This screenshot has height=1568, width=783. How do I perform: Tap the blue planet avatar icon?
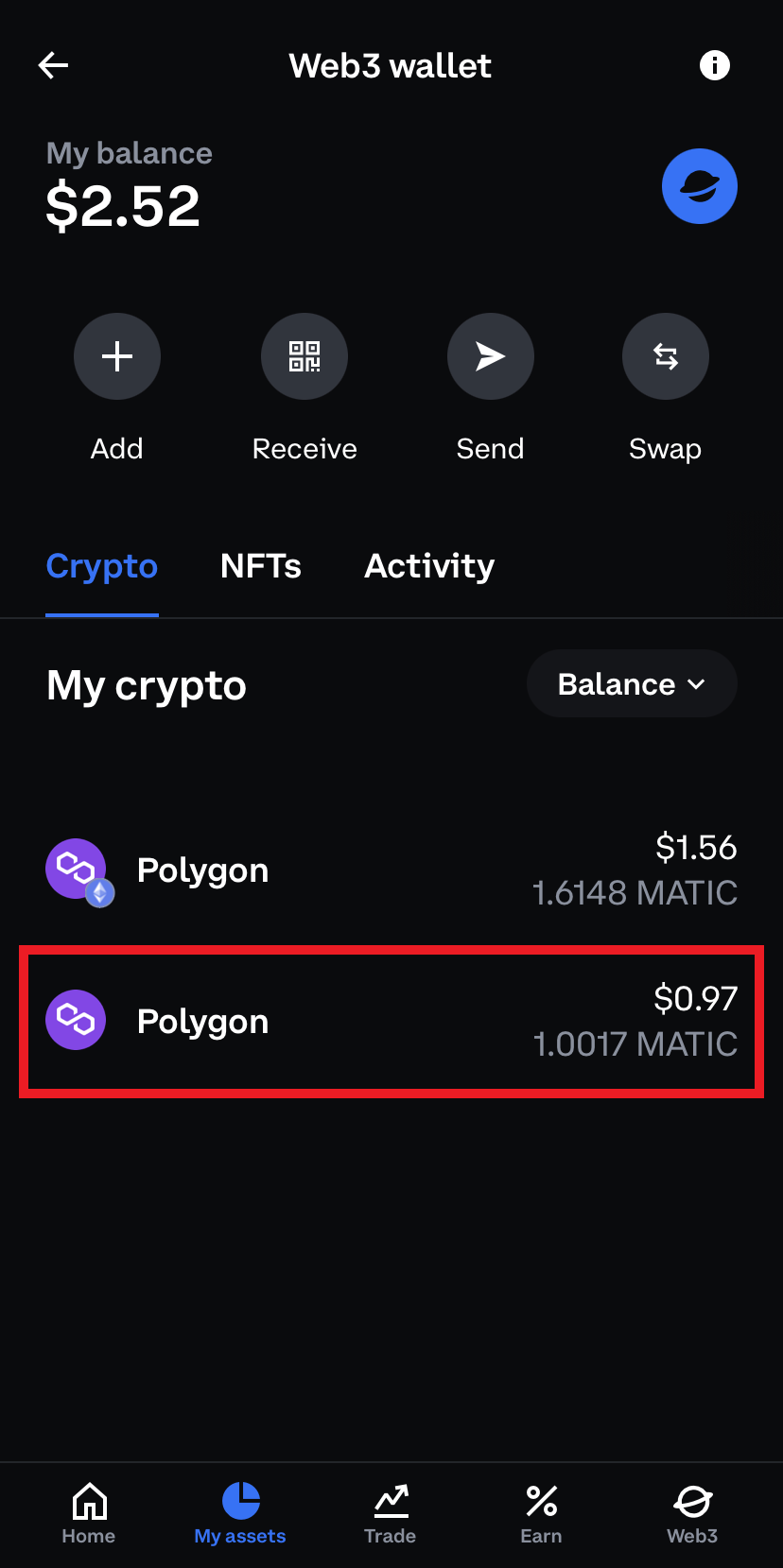pos(699,186)
